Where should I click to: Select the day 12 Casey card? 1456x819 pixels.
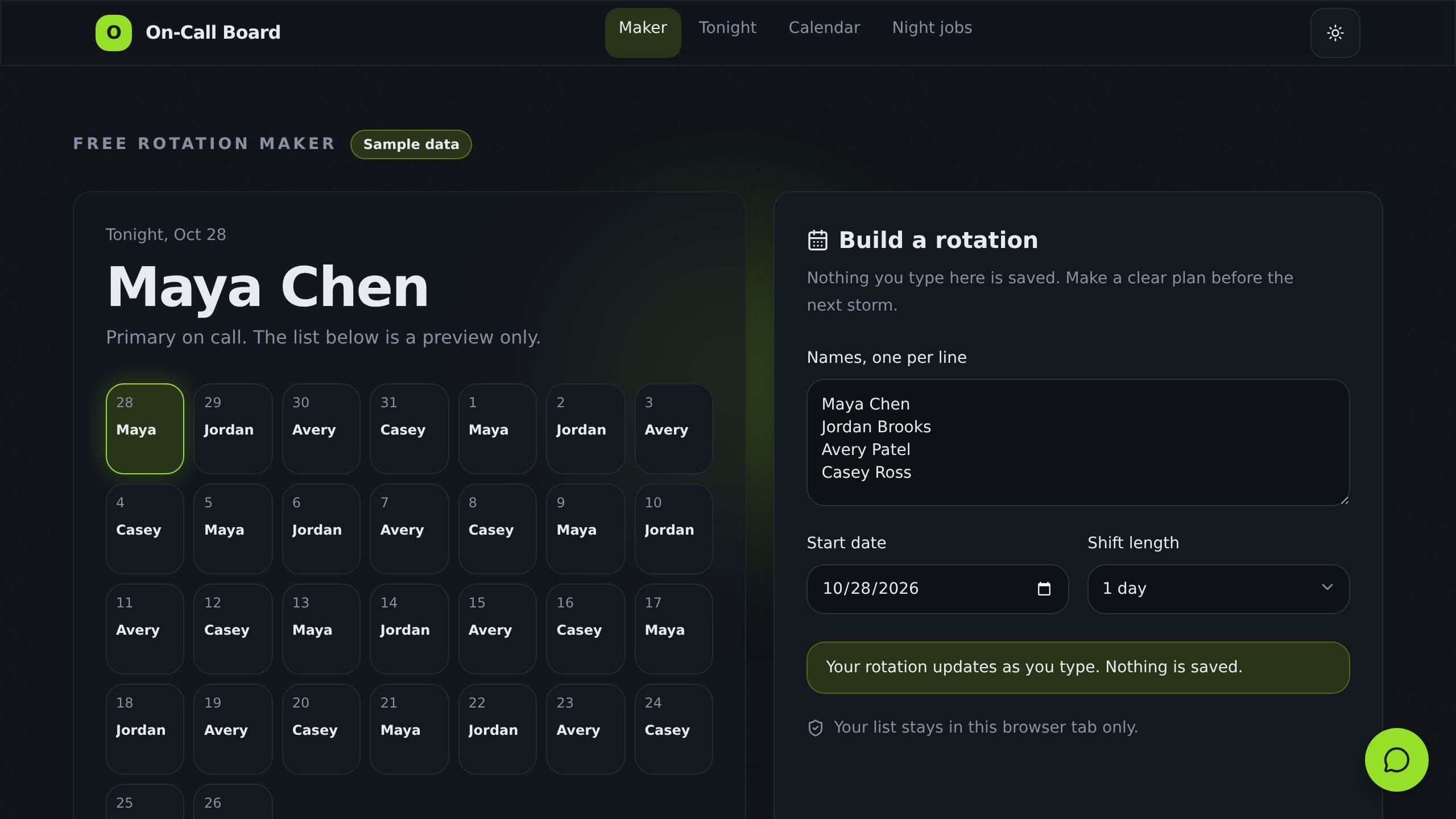pyautogui.click(x=233, y=629)
